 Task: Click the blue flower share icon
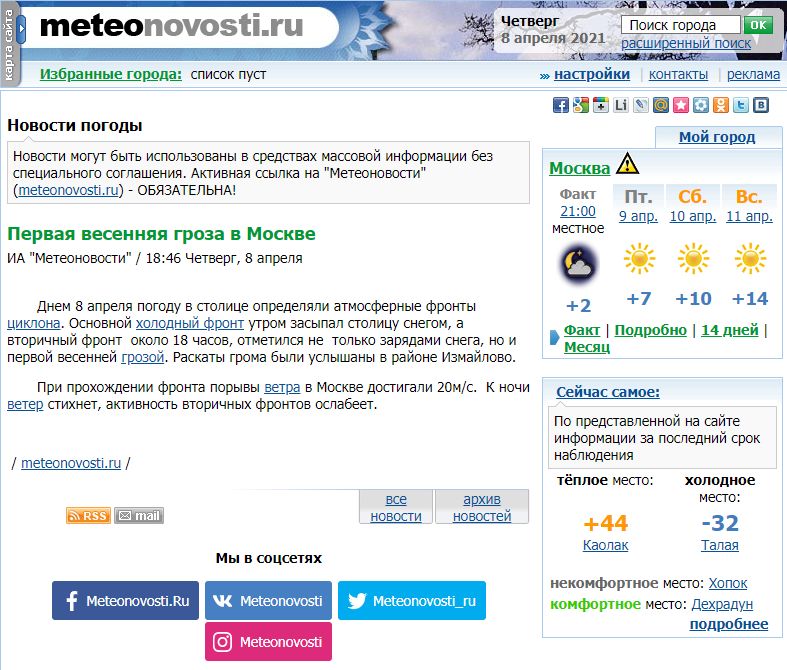[x=701, y=105]
